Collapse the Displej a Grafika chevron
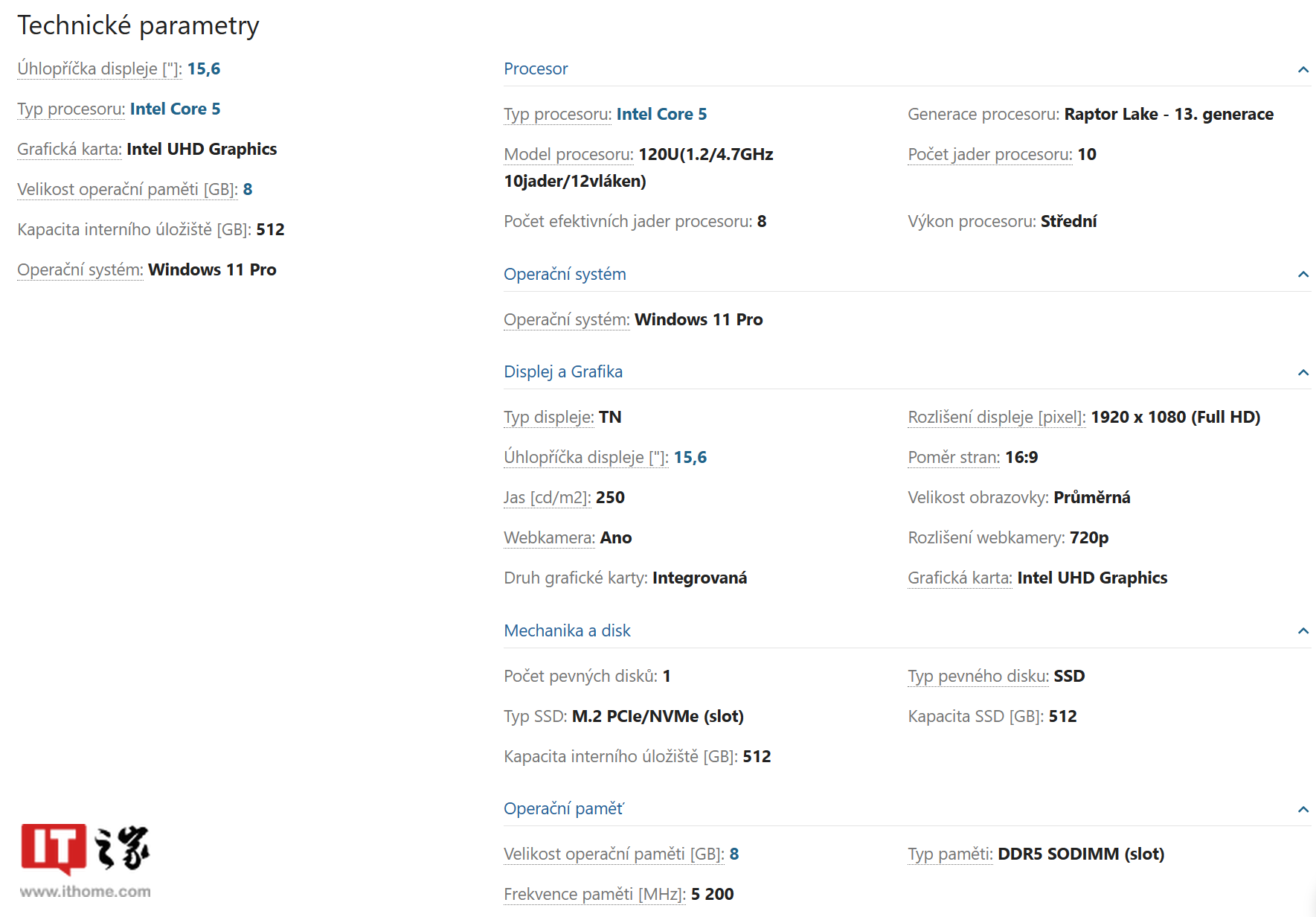The image size is (1316, 917). (1303, 372)
